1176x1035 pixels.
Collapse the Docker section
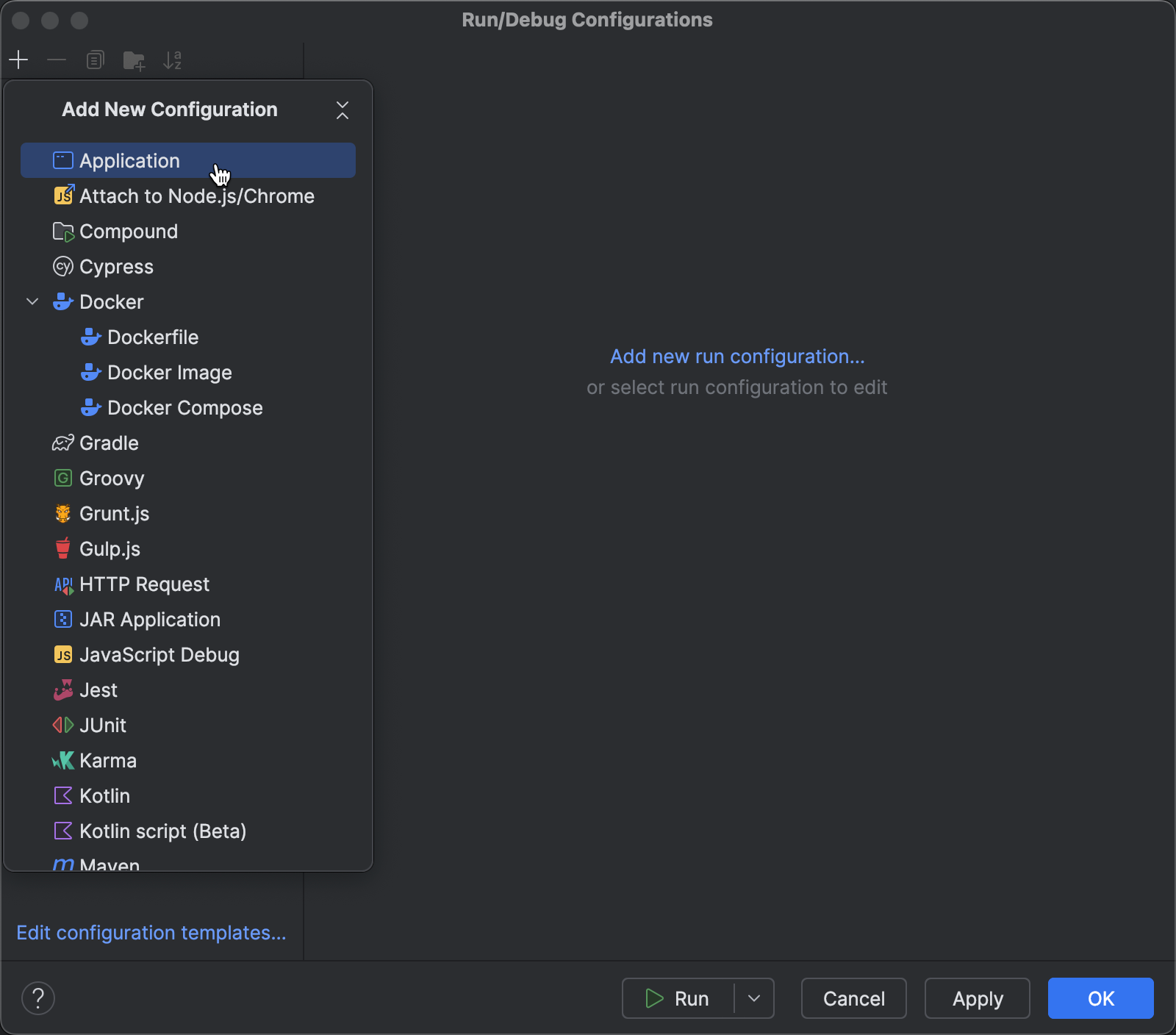32,301
